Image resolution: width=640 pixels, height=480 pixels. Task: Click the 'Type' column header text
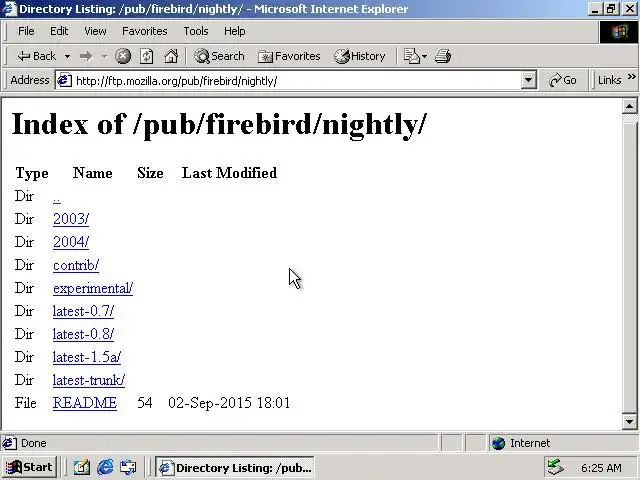click(32, 173)
